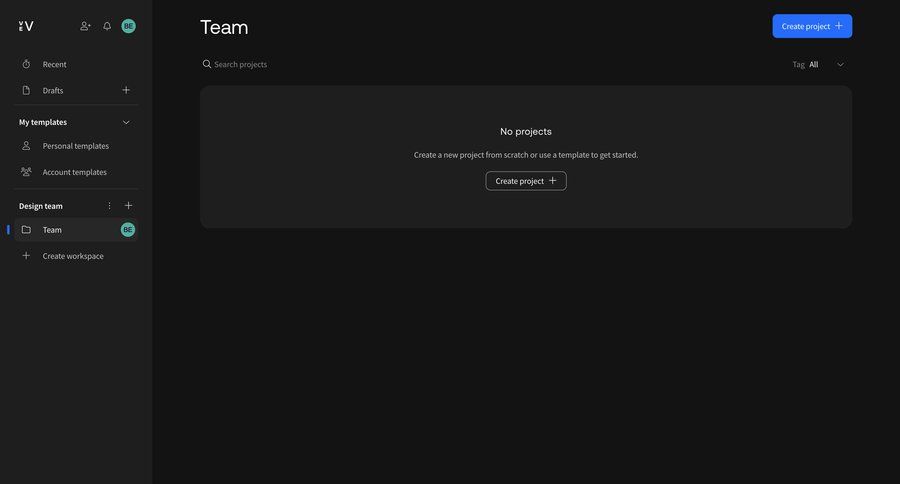Open the BE profile avatar at top

click(129, 26)
